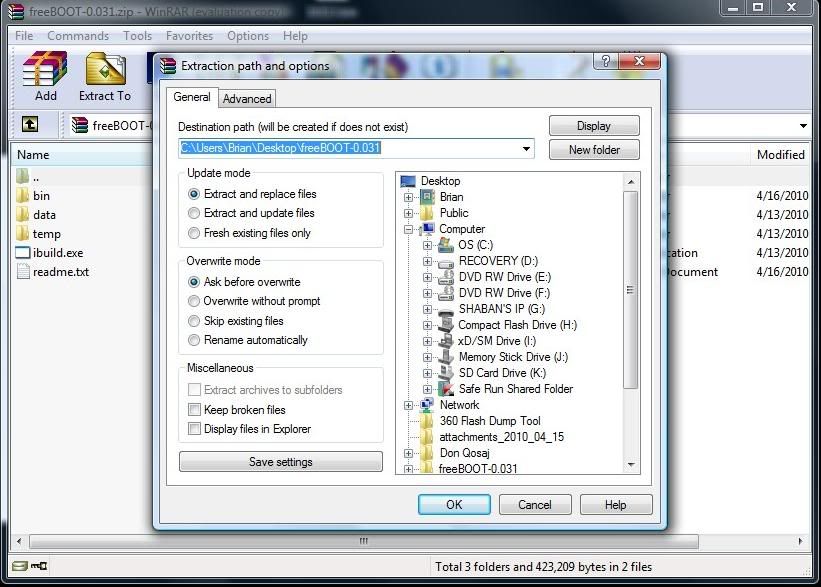Click the WinRAR horizontal scrollbar thumb
This screenshot has height=587, width=821.
(364, 541)
